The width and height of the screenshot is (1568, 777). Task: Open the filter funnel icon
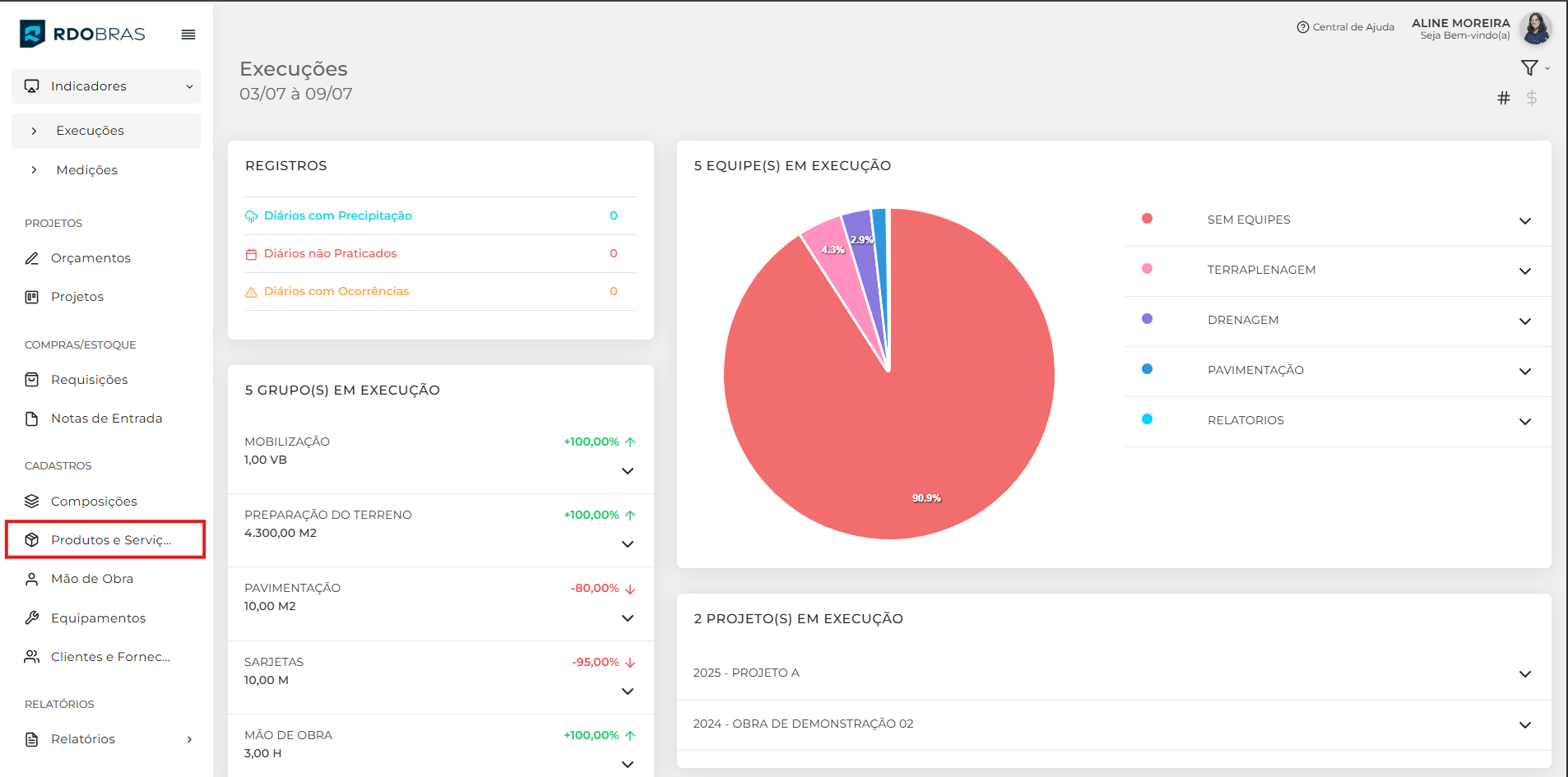1529,68
